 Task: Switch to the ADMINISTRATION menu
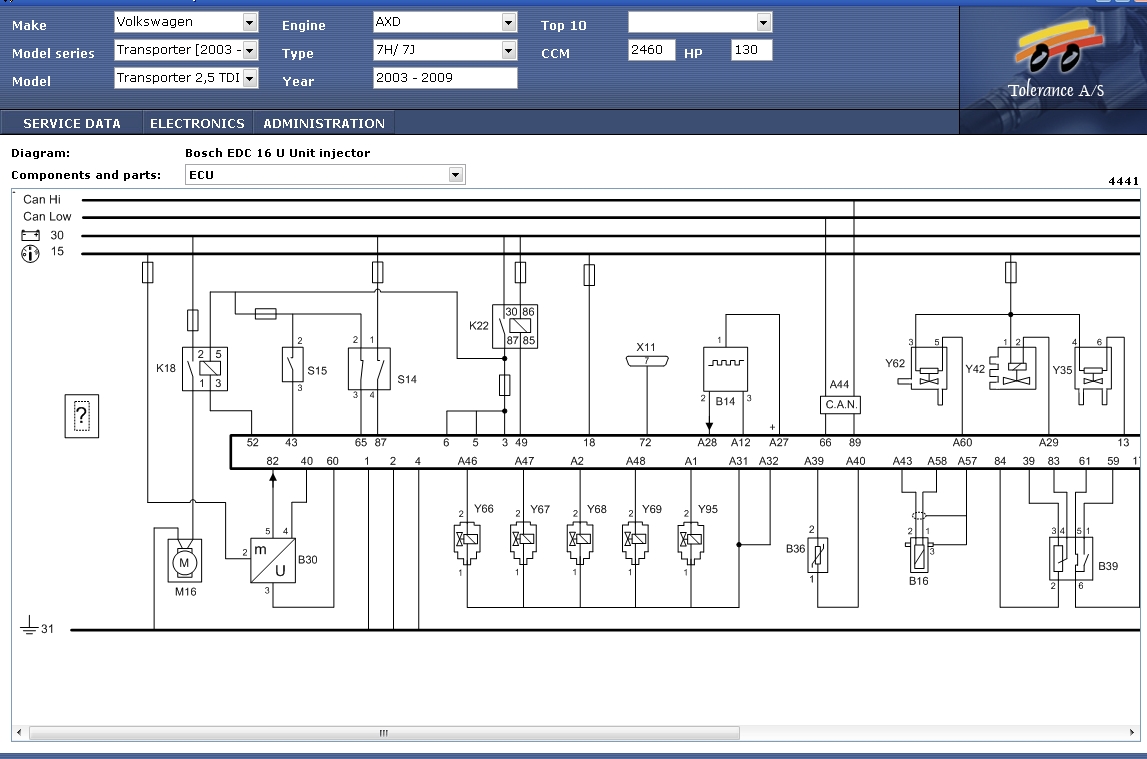tap(324, 124)
